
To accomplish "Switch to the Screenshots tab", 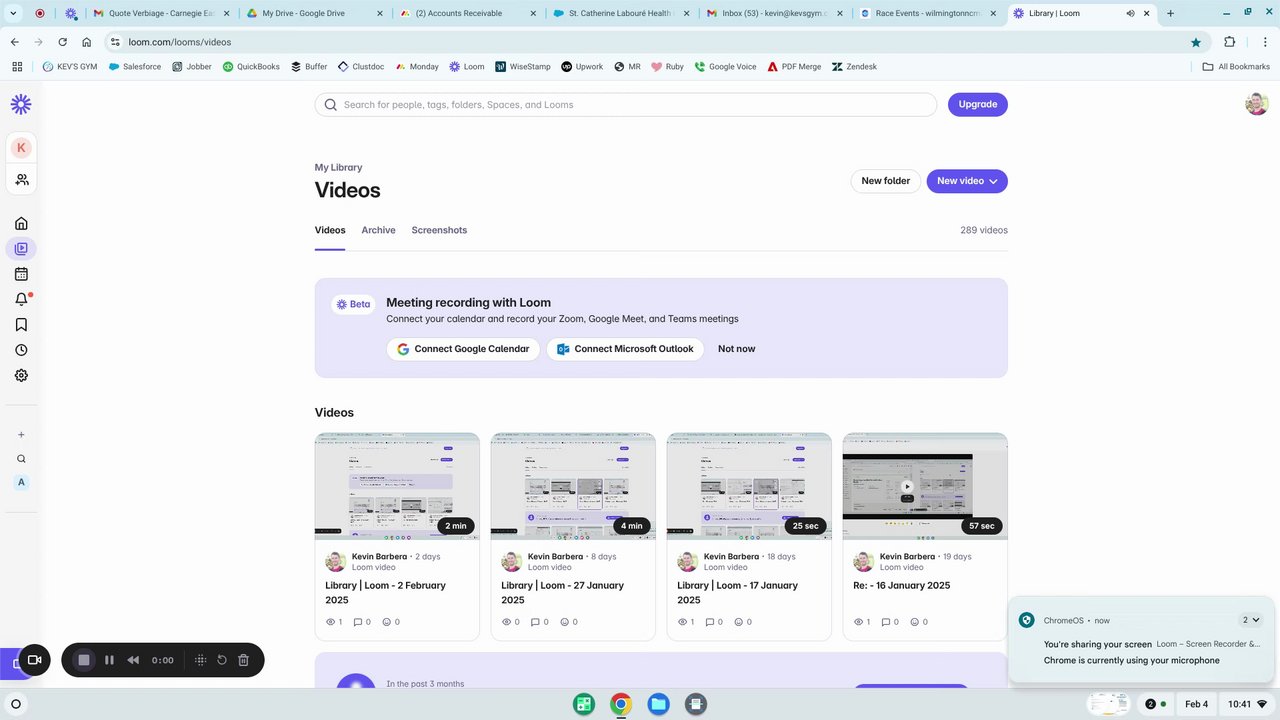I will click(439, 230).
